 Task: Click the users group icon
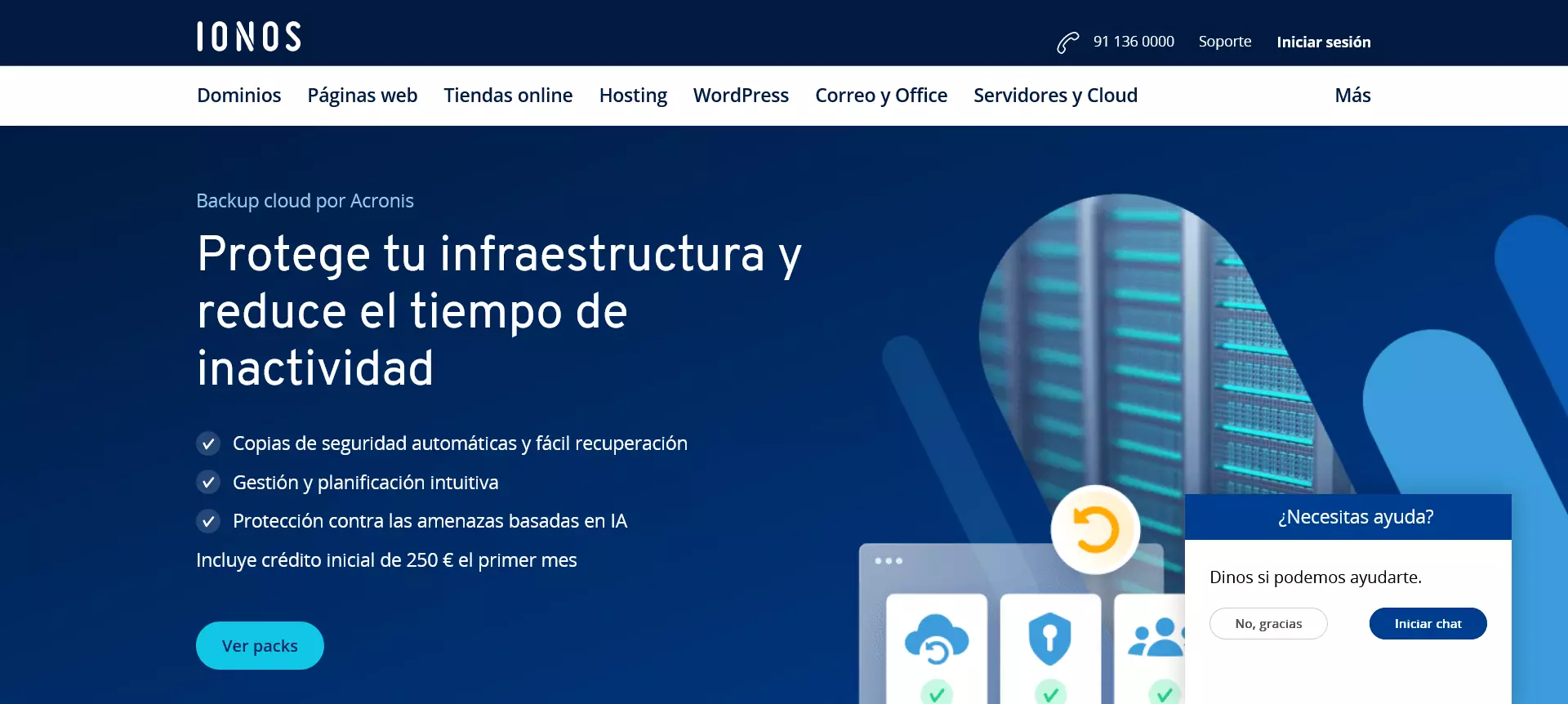point(1156,637)
